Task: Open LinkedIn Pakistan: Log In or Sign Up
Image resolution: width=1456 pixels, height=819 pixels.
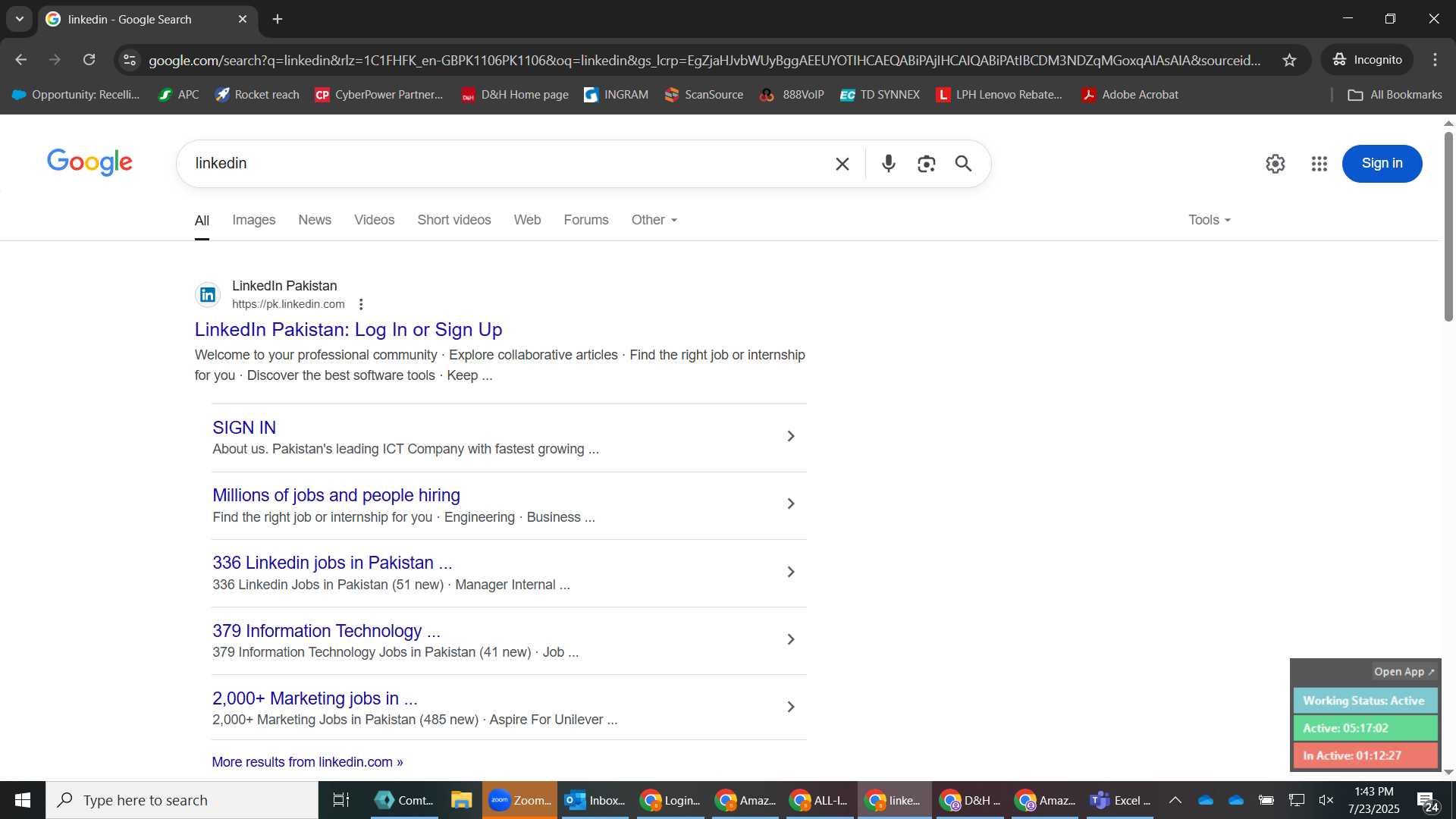Action: click(x=348, y=329)
